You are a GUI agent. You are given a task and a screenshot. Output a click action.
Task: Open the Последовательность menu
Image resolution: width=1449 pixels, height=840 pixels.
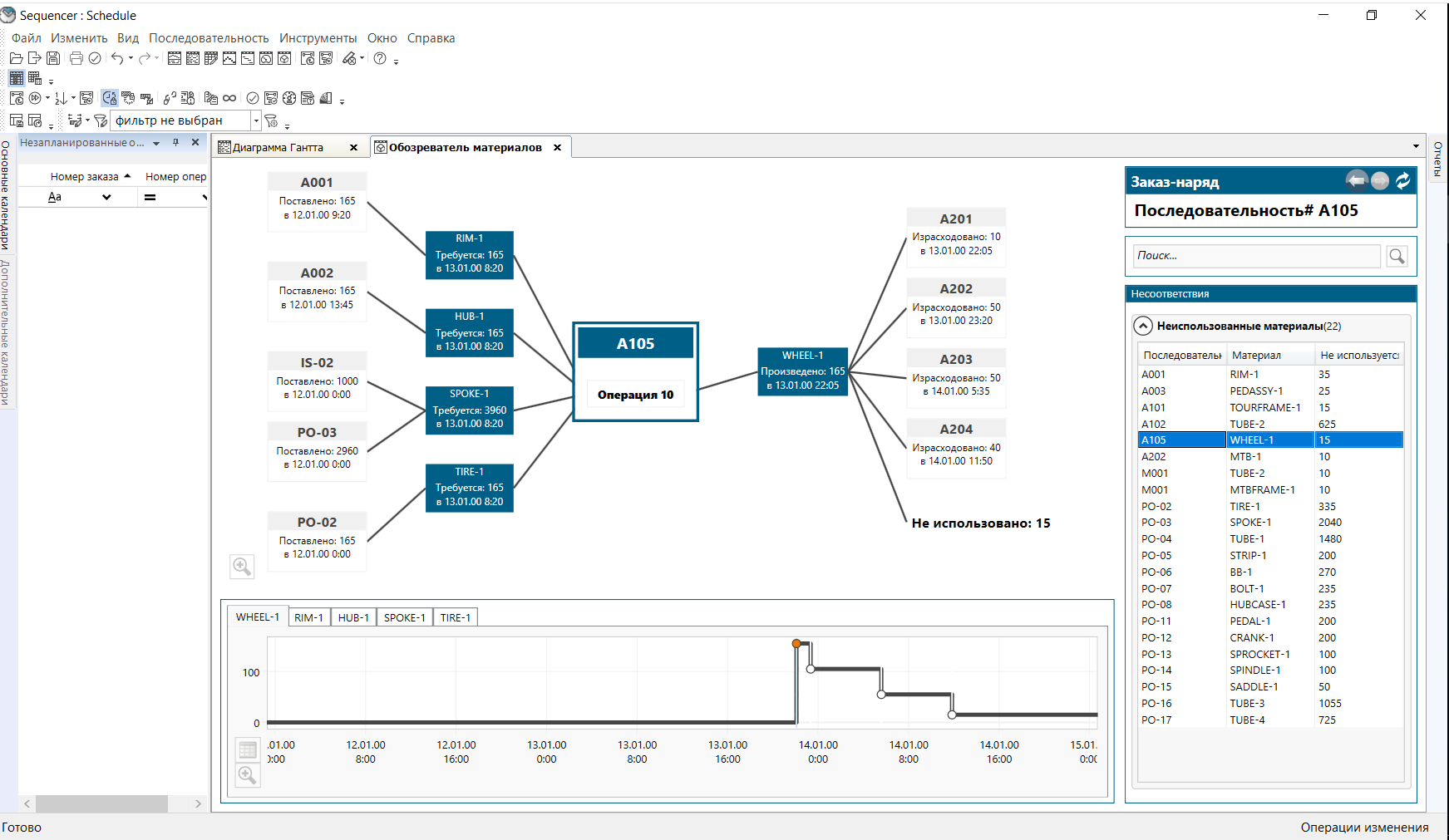pos(209,38)
